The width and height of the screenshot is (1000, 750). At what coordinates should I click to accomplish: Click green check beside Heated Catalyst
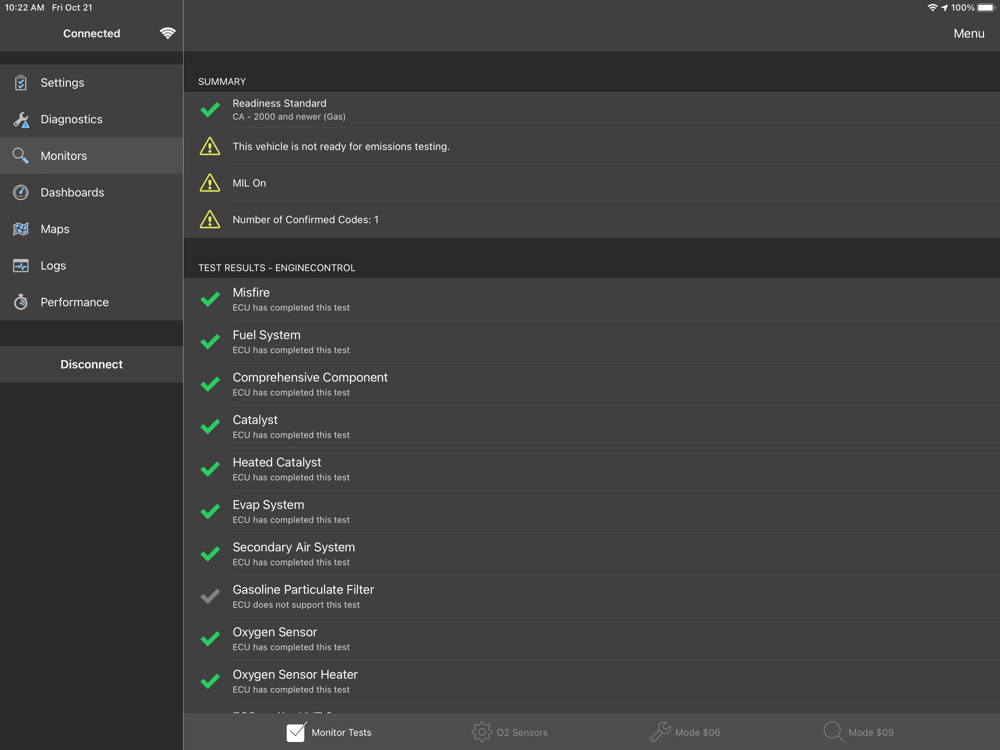tap(210, 469)
